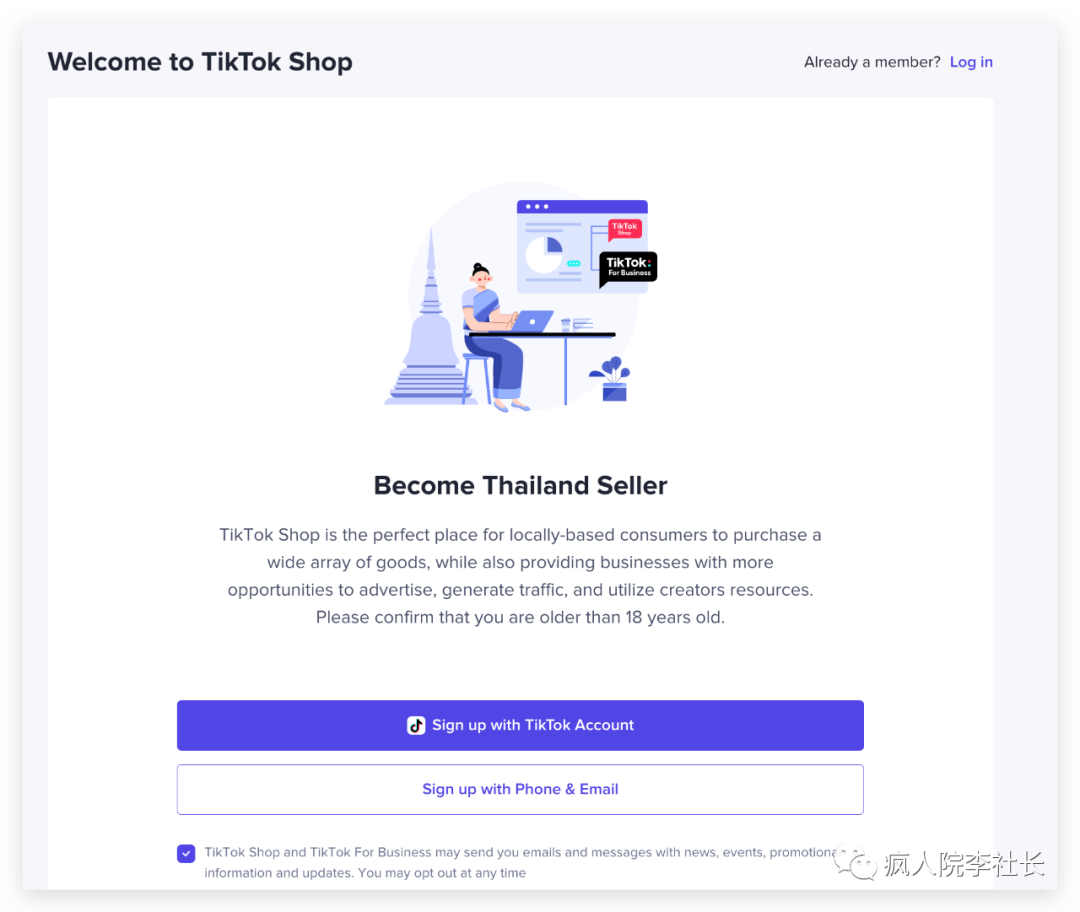Viewport: 1080px width, 912px height.
Task: Click the marketing consent notice text
Action: (x=521, y=862)
